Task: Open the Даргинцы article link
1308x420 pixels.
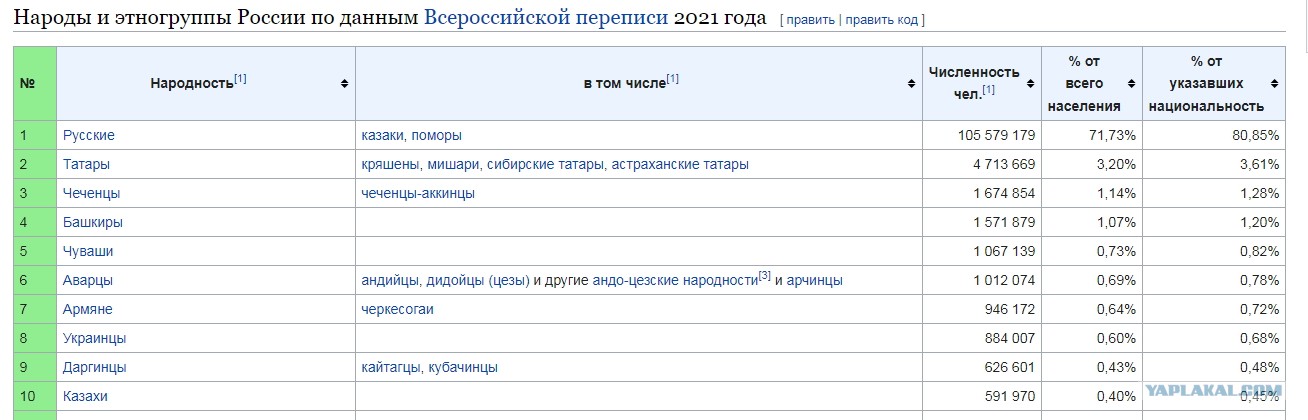Action: 95,367
